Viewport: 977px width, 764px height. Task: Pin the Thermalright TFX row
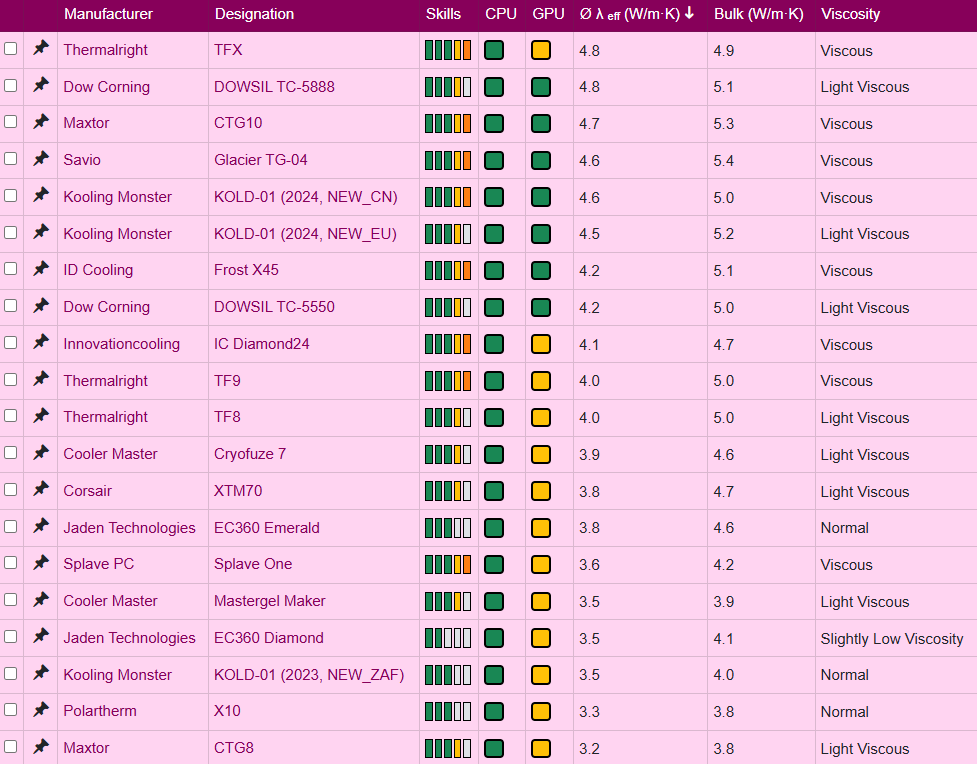click(x=41, y=48)
